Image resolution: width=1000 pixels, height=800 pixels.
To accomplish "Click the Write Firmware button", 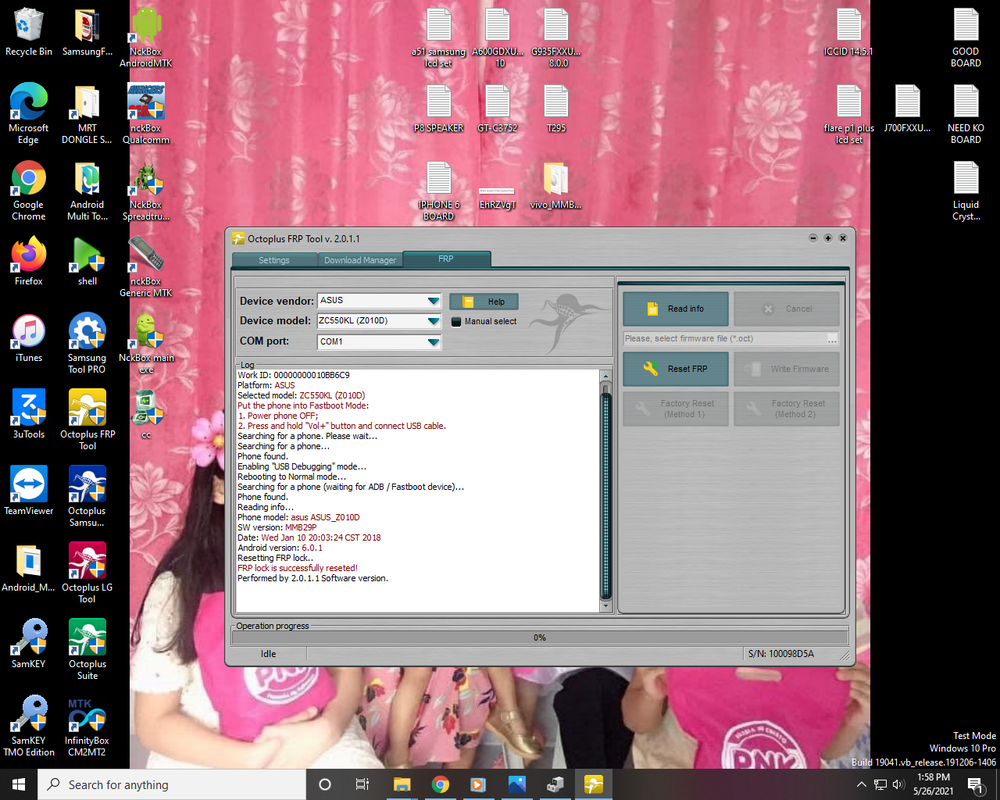I will click(x=786, y=369).
